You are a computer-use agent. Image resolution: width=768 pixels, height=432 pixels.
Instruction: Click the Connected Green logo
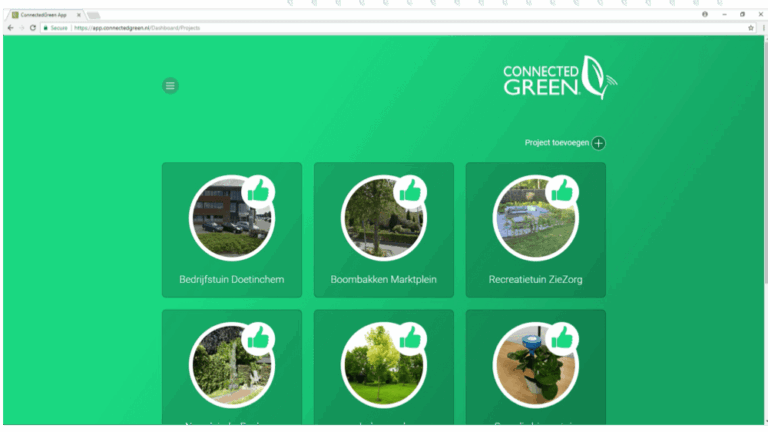click(x=560, y=78)
